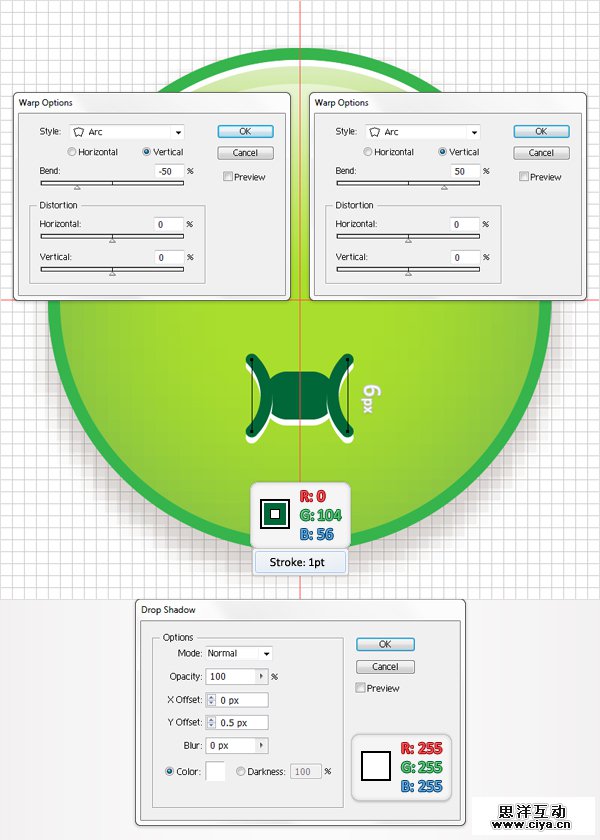The image size is (600, 840).
Task: Click X Offset stepper arrows
Action: click(x=211, y=700)
